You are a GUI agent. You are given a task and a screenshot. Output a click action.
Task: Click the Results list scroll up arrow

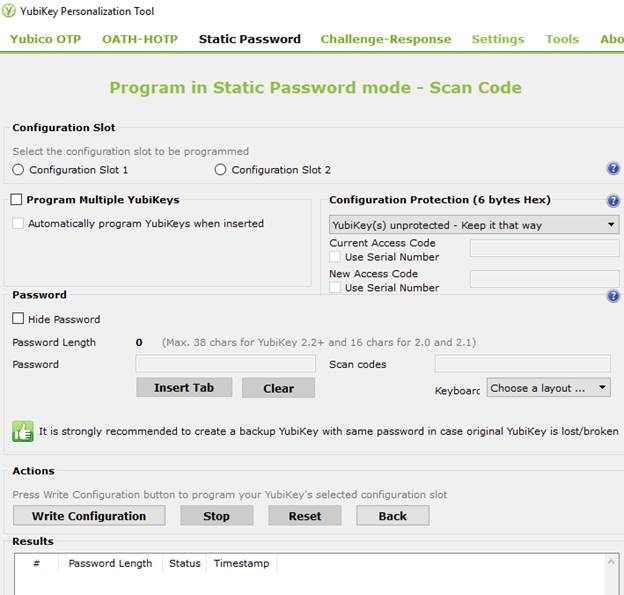612,562
